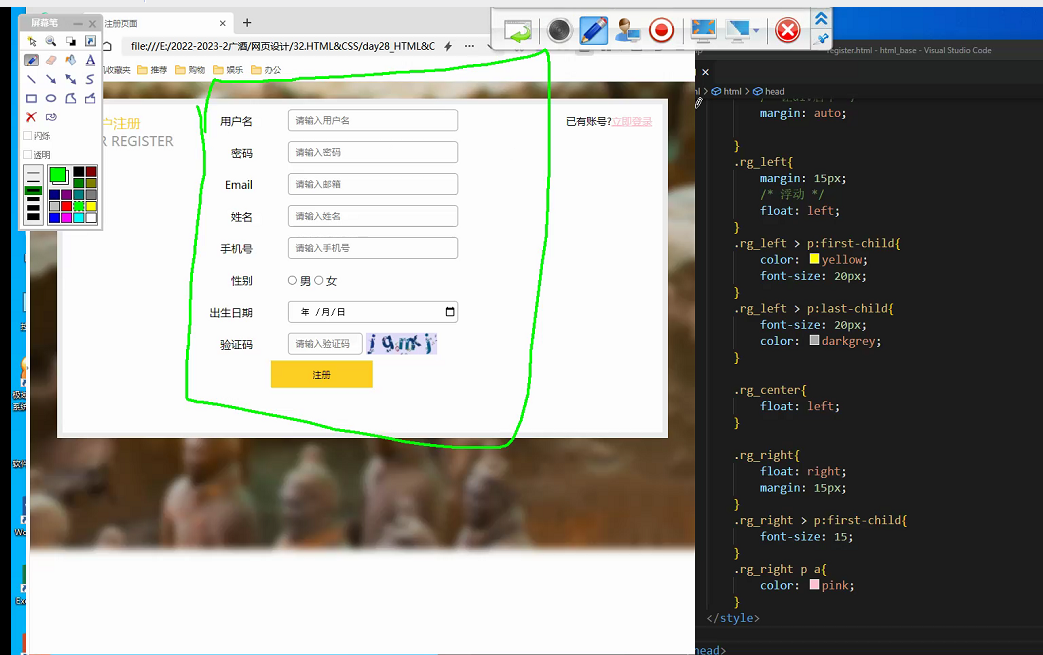This screenshot has width=1043, height=655.
Task: Pick the red color swatch in the palette
Action: 67,206
